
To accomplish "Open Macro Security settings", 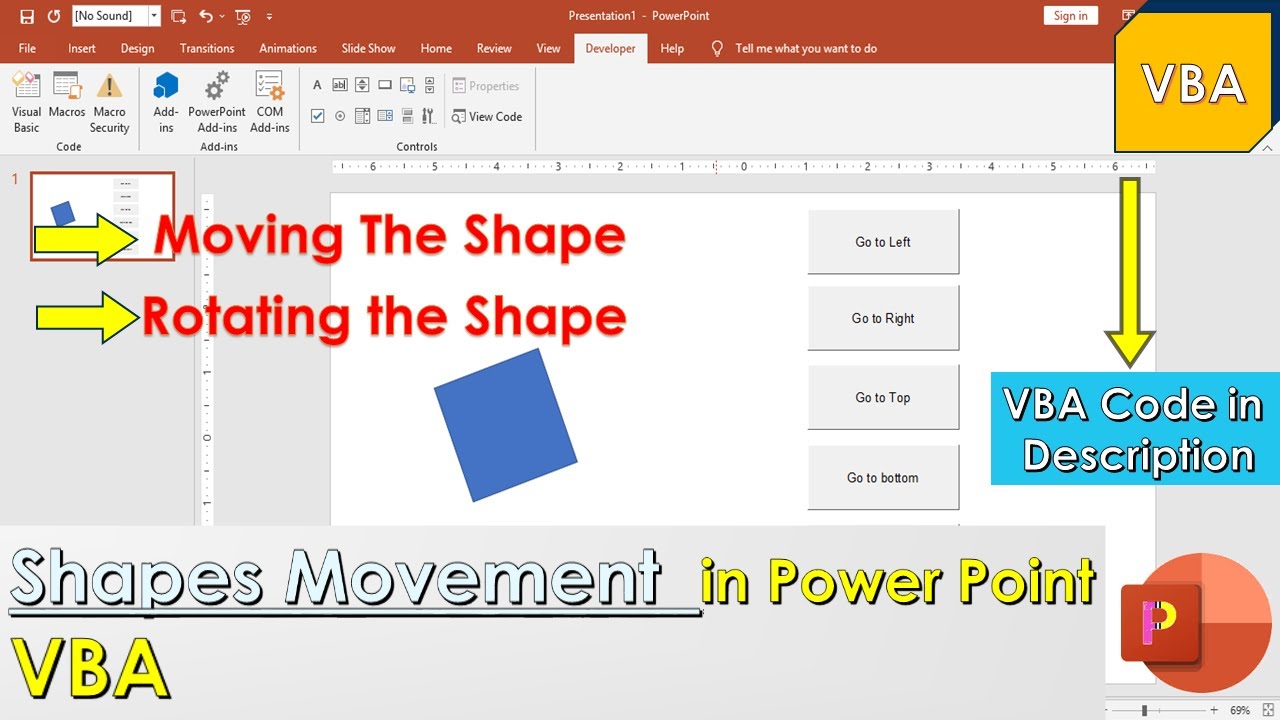I will click(x=109, y=103).
